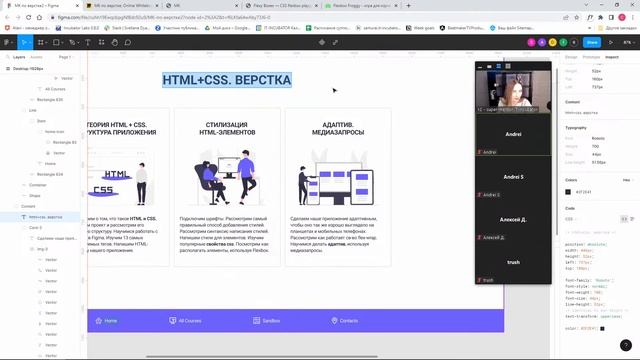The width and height of the screenshot is (640, 360).
Task: Open the CSS code language dropdown
Action: [571, 219]
